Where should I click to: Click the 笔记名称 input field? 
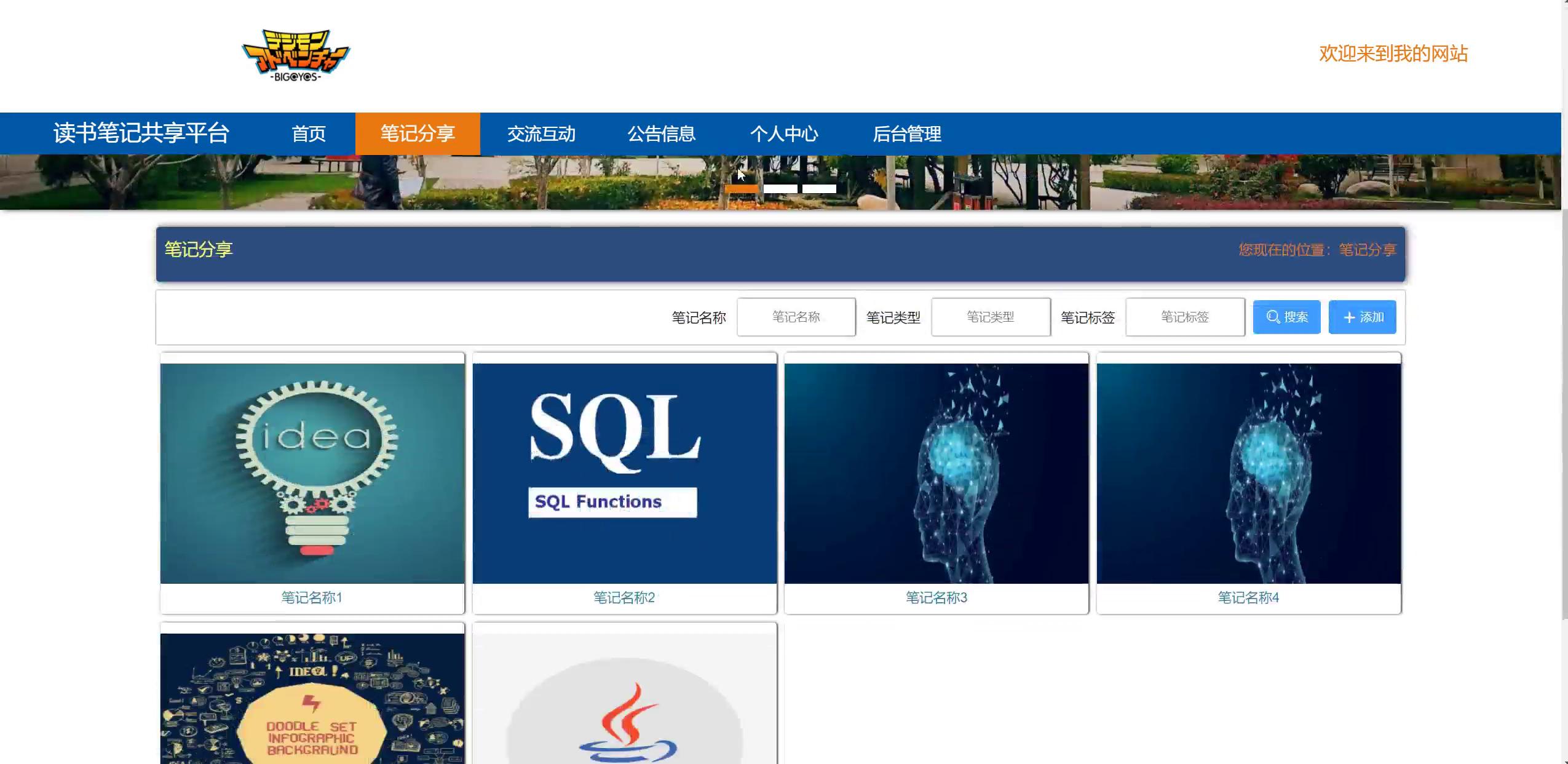tap(796, 317)
